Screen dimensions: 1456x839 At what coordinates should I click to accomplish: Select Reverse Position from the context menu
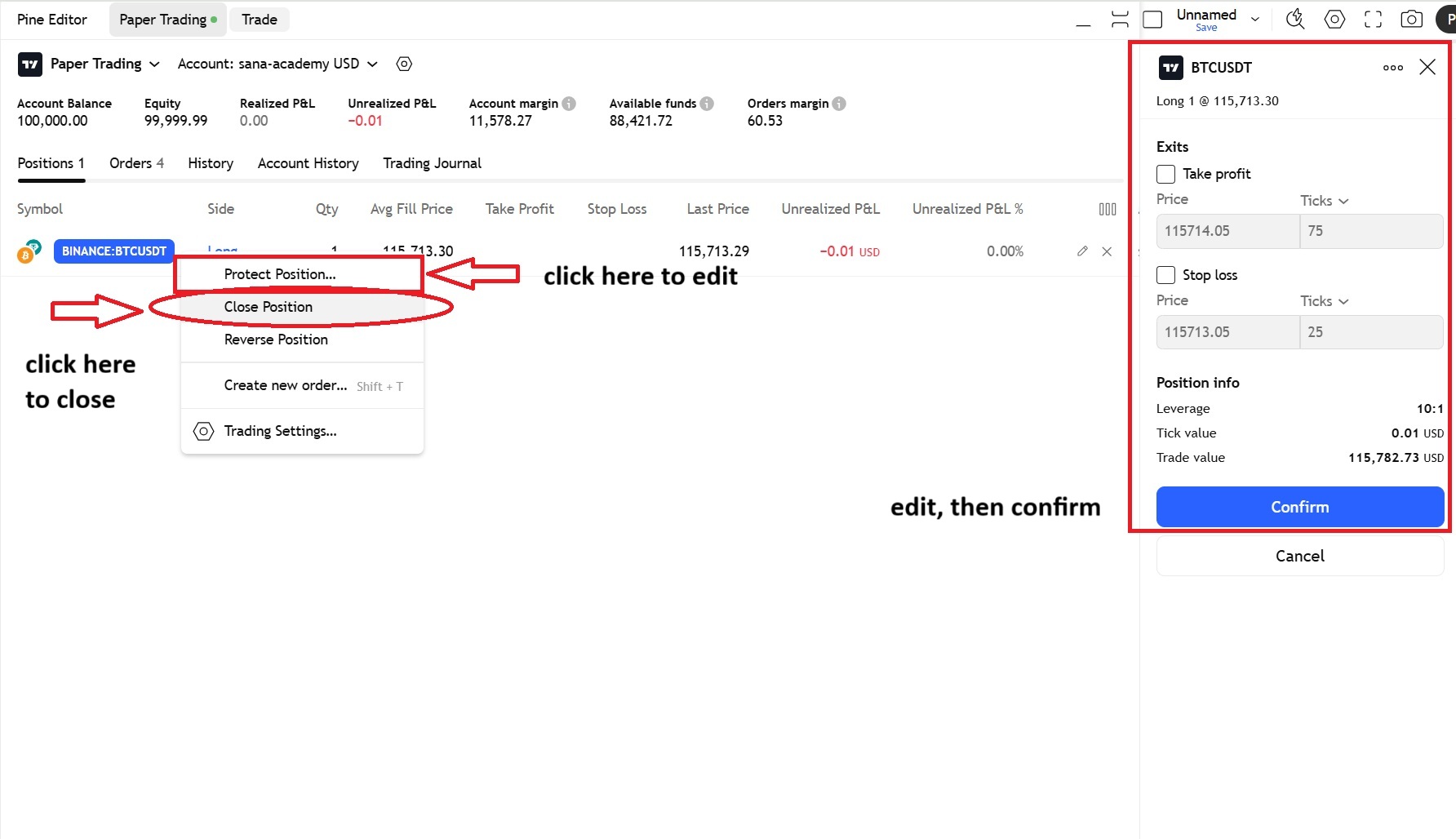click(x=276, y=340)
